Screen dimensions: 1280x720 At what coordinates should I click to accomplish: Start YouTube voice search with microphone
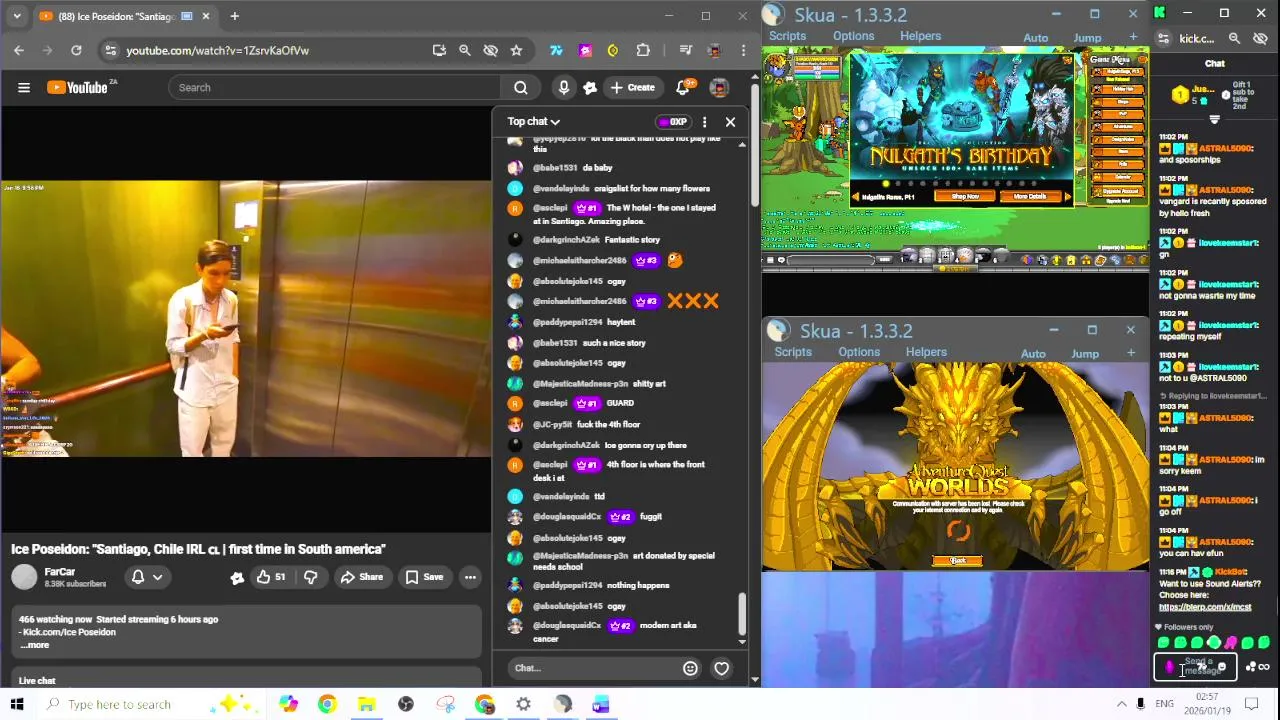click(x=564, y=88)
